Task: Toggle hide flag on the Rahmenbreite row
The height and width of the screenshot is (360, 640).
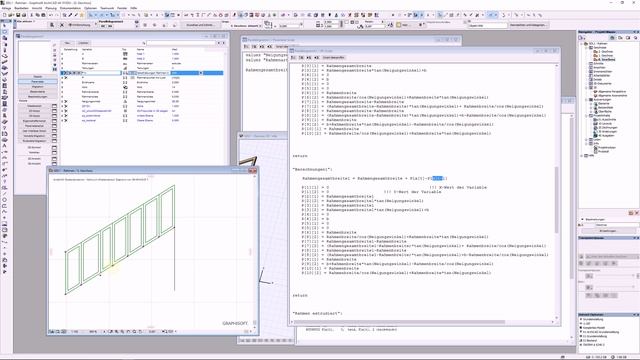Action: [62, 92]
